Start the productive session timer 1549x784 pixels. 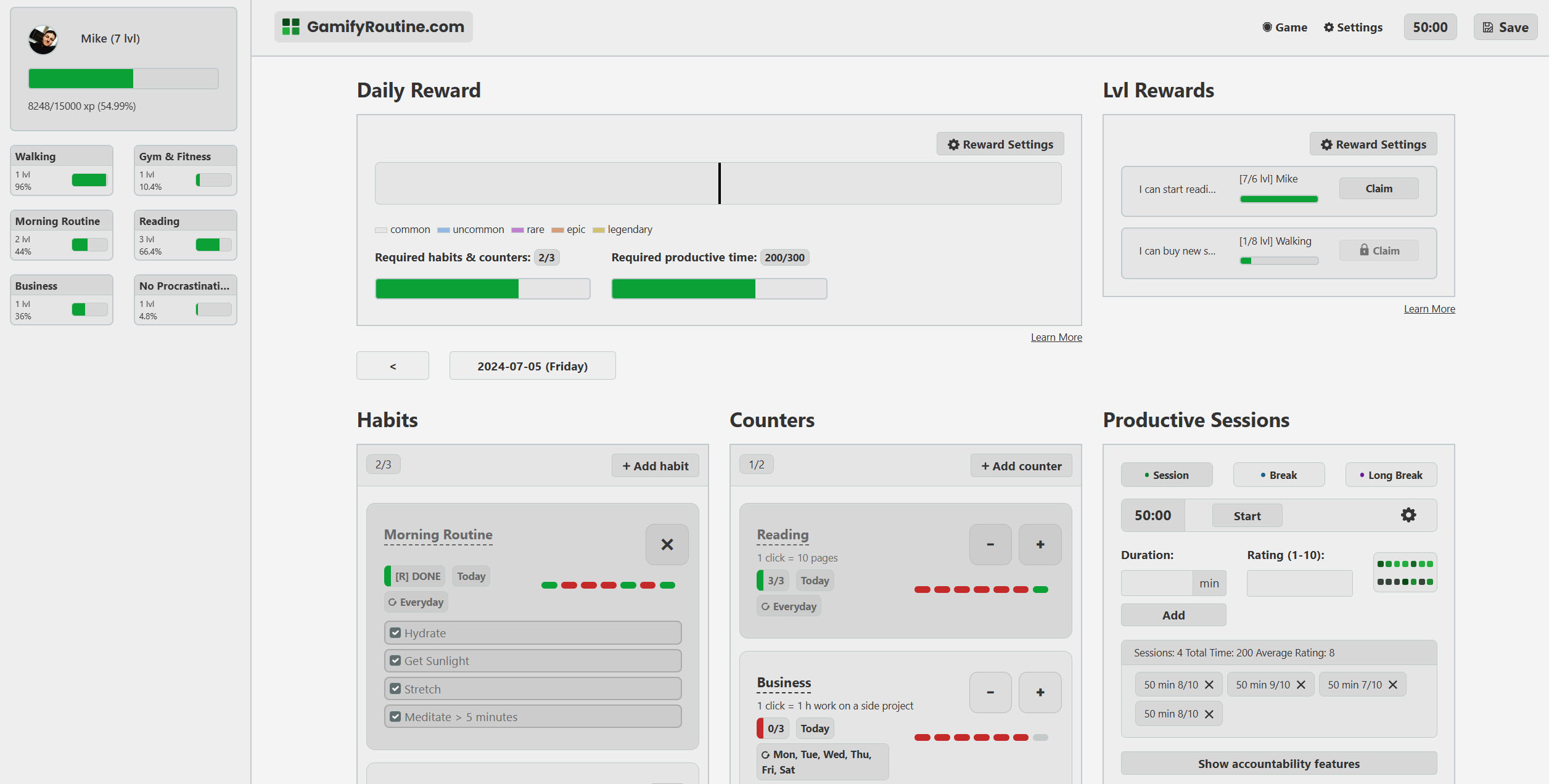click(x=1247, y=516)
